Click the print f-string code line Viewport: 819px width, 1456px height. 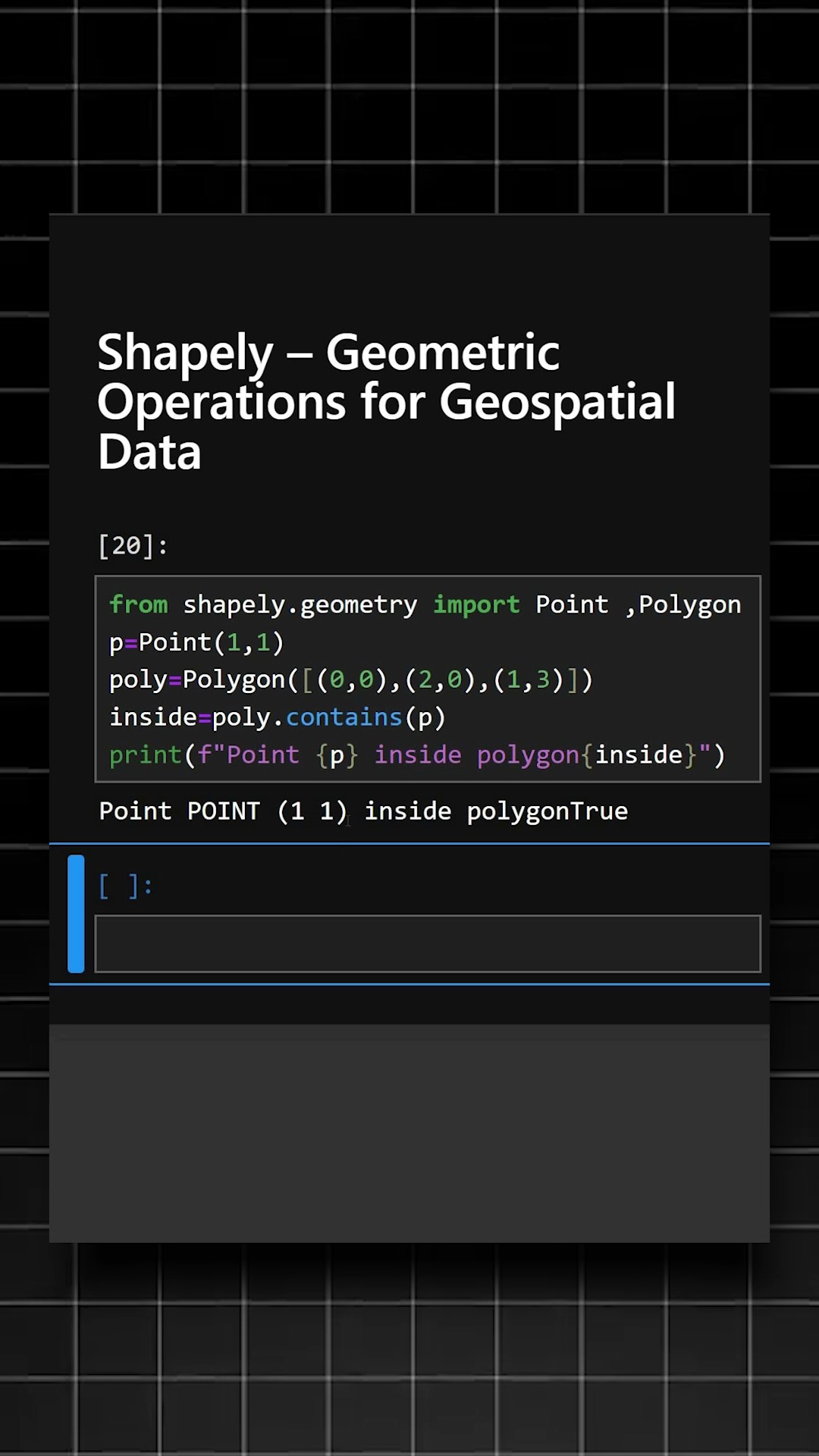417,755
